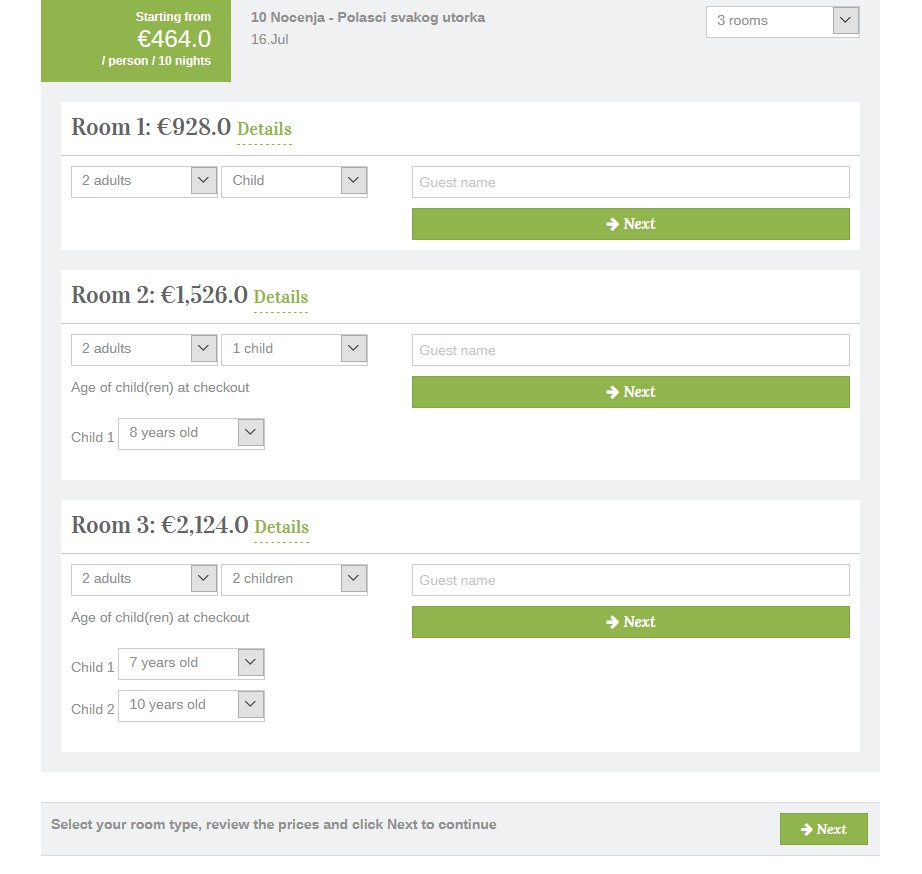Viewport: 922px width, 874px height.
Task: Click the bottom Next button to continue
Action: pyautogui.click(x=823, y=829)
